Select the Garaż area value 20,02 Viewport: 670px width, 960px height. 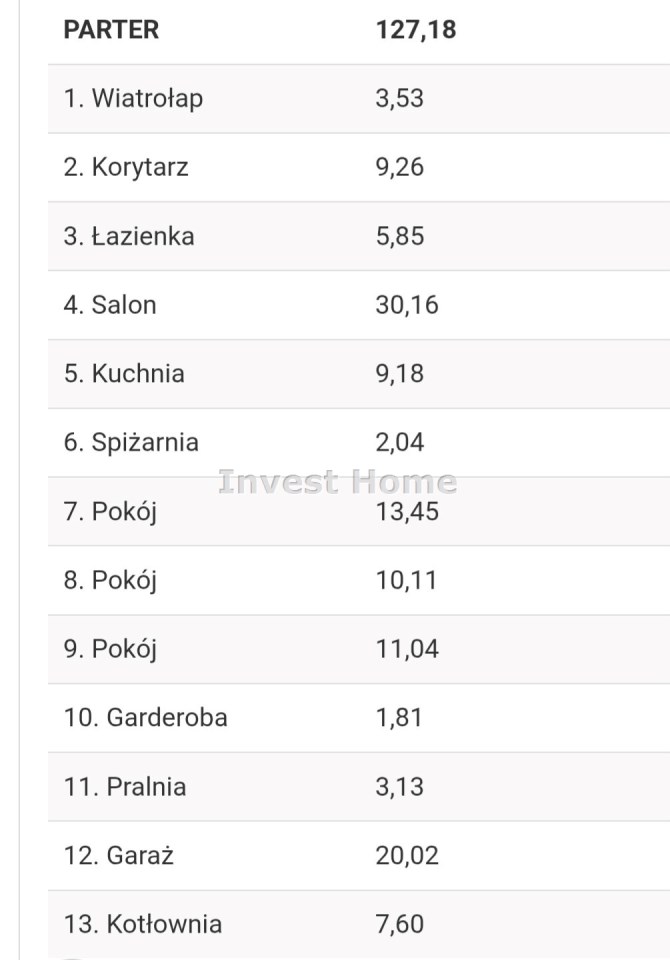click(406, 856)
